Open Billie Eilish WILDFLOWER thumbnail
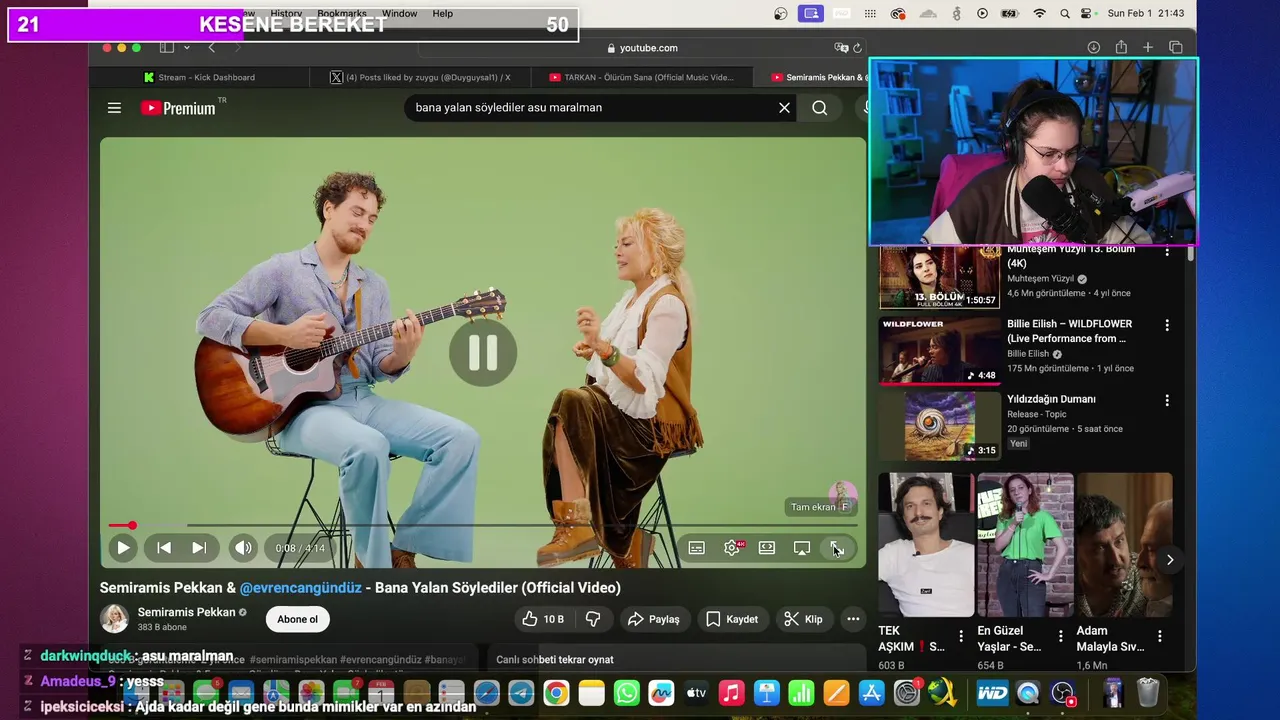This screenshot has width=1280, height=720. coord(940,351)
